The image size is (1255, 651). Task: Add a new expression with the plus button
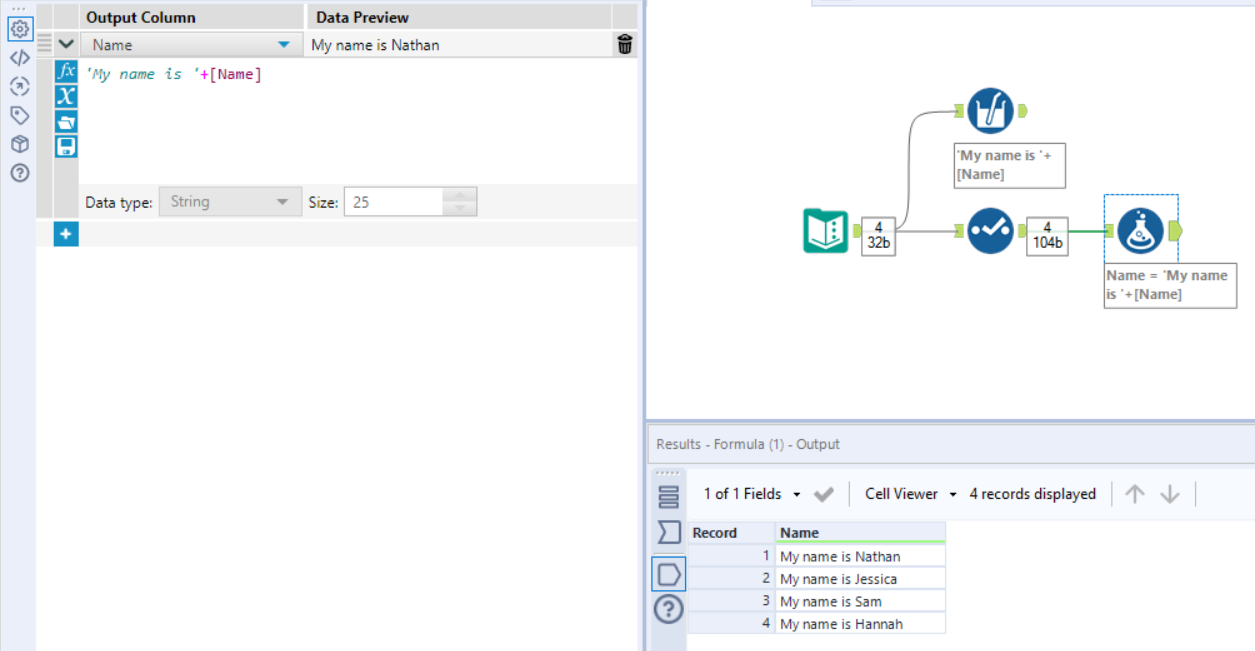point(64,233)
